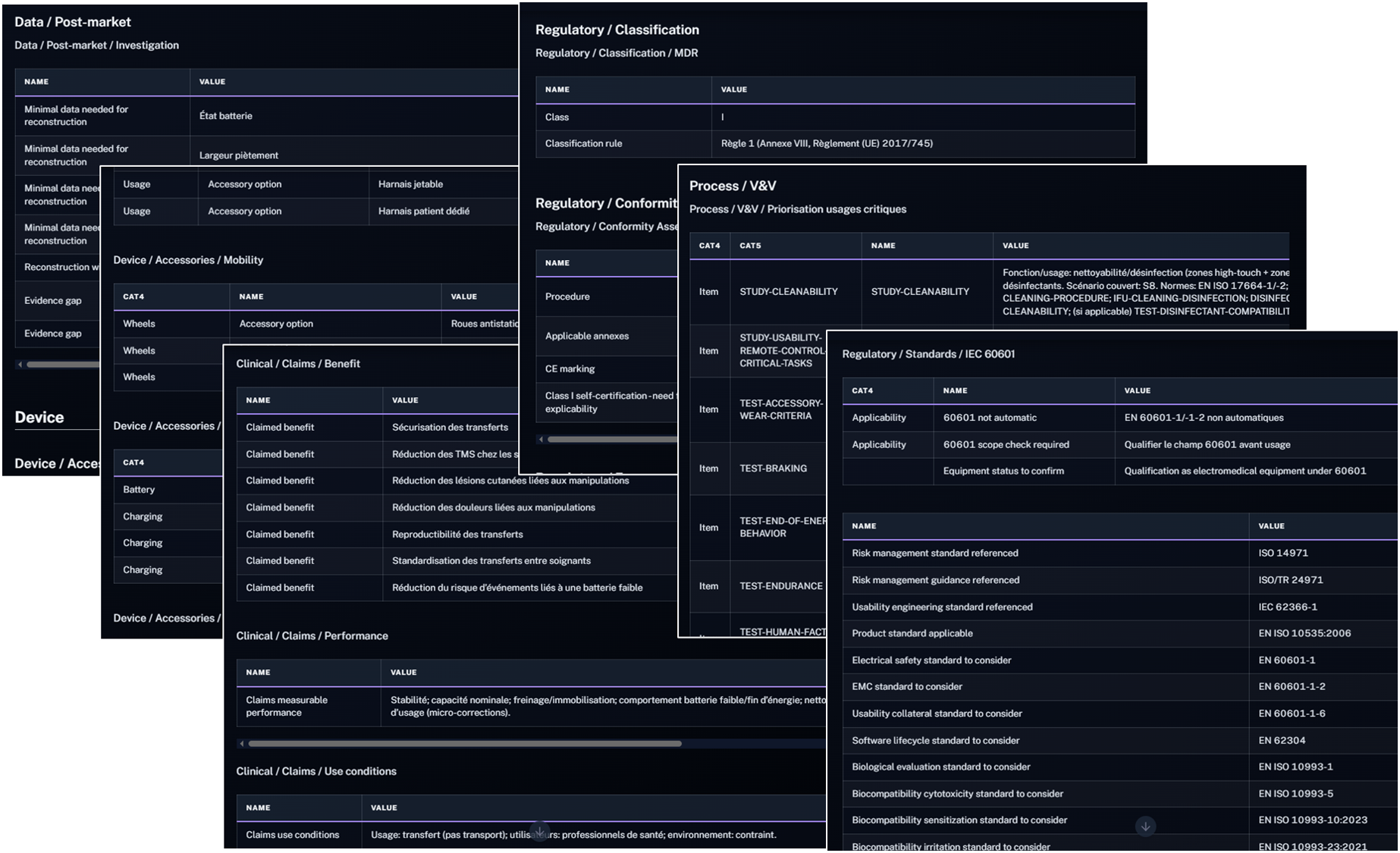The image size is (1400, 853).
Task: Click left arrow of Clinical Performance table scrollbar
Action: pyautogui.click(x=242, y=744)
